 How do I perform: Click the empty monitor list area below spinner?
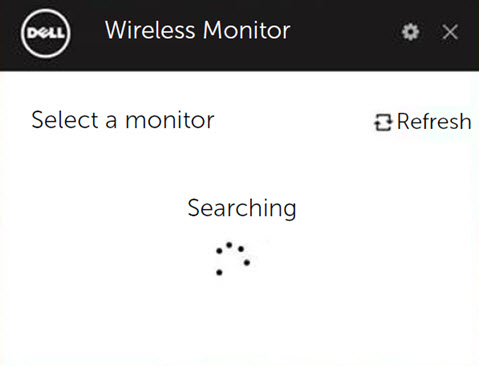(239, 320)
